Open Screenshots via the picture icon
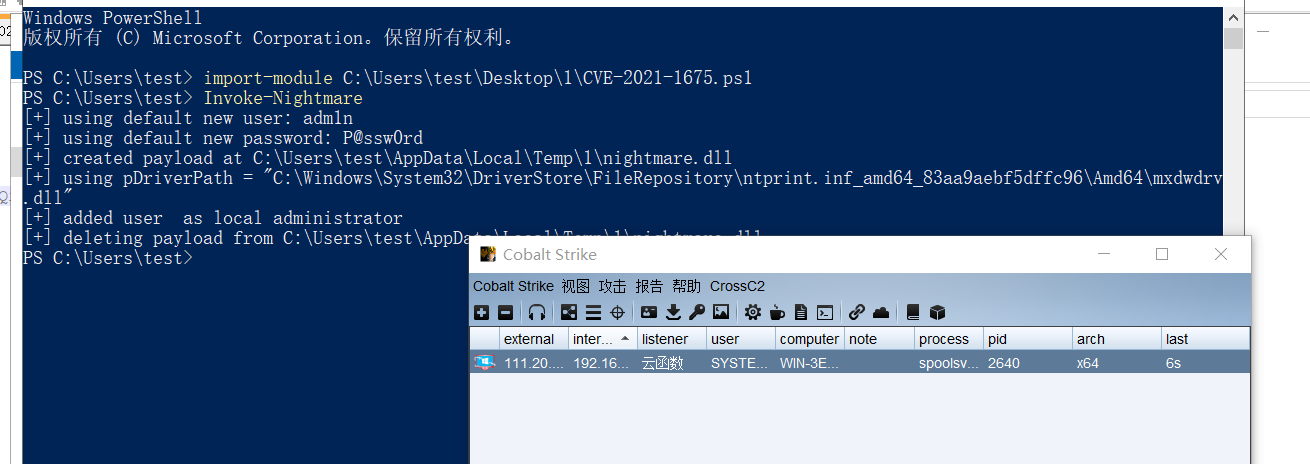Screen dimensions: 1310x464 (721, 312)
